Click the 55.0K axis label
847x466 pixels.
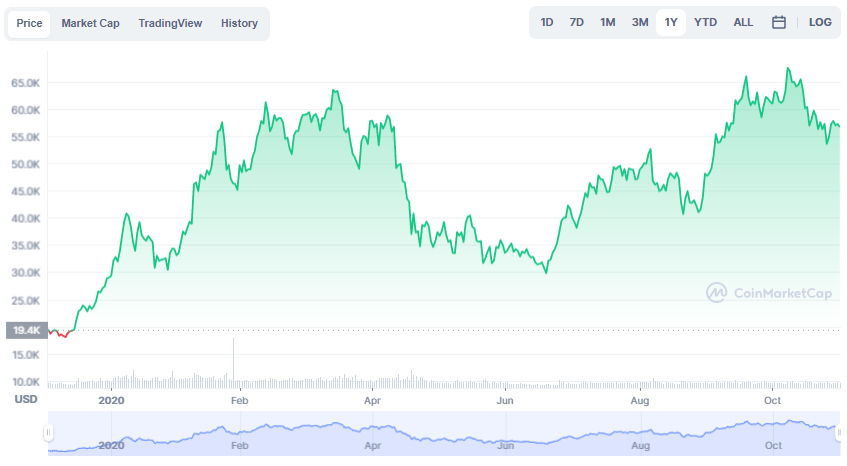(25, 137)
